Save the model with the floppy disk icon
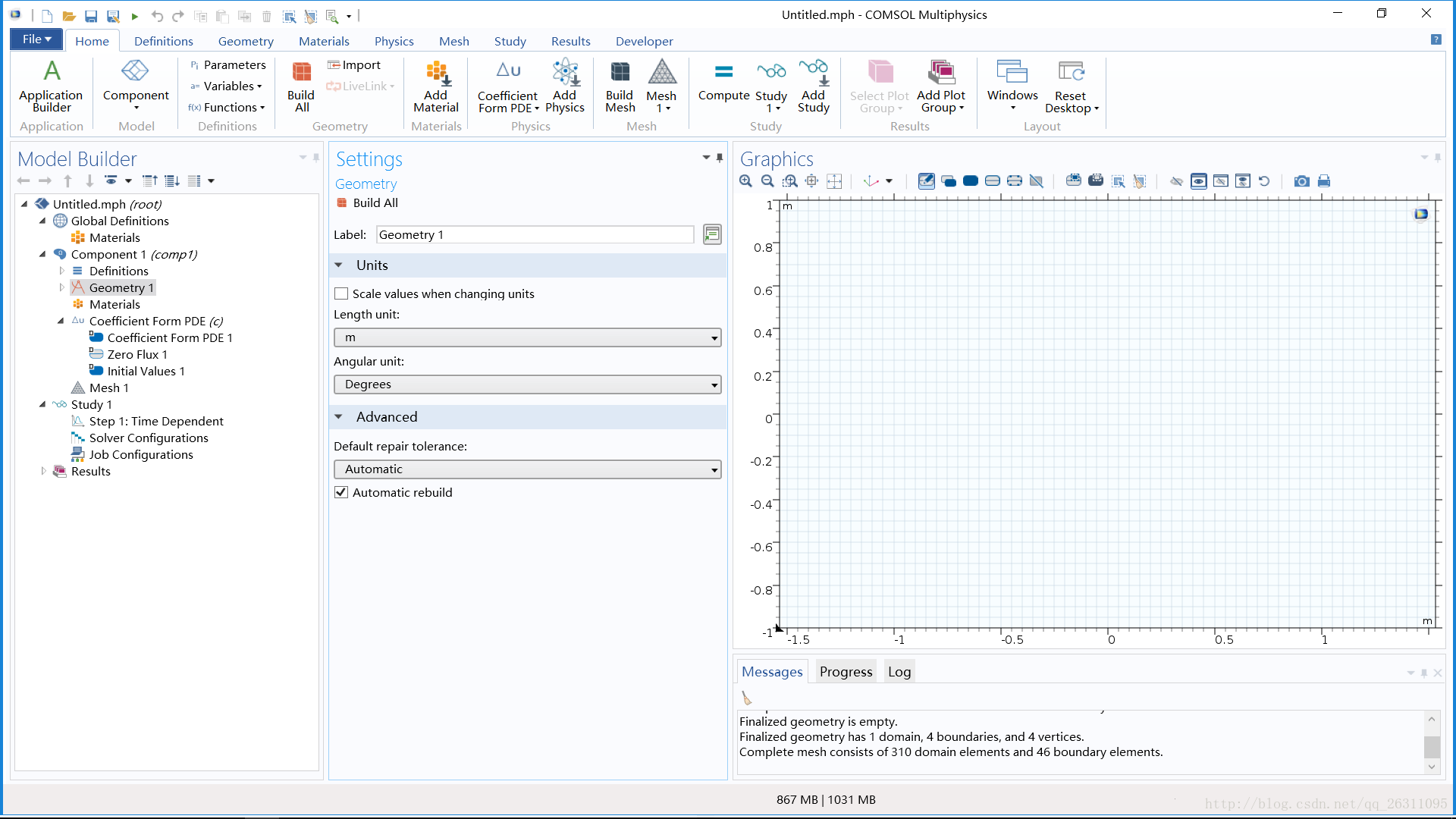This screenshot has height=819, width=1456. tap(91, 15)
